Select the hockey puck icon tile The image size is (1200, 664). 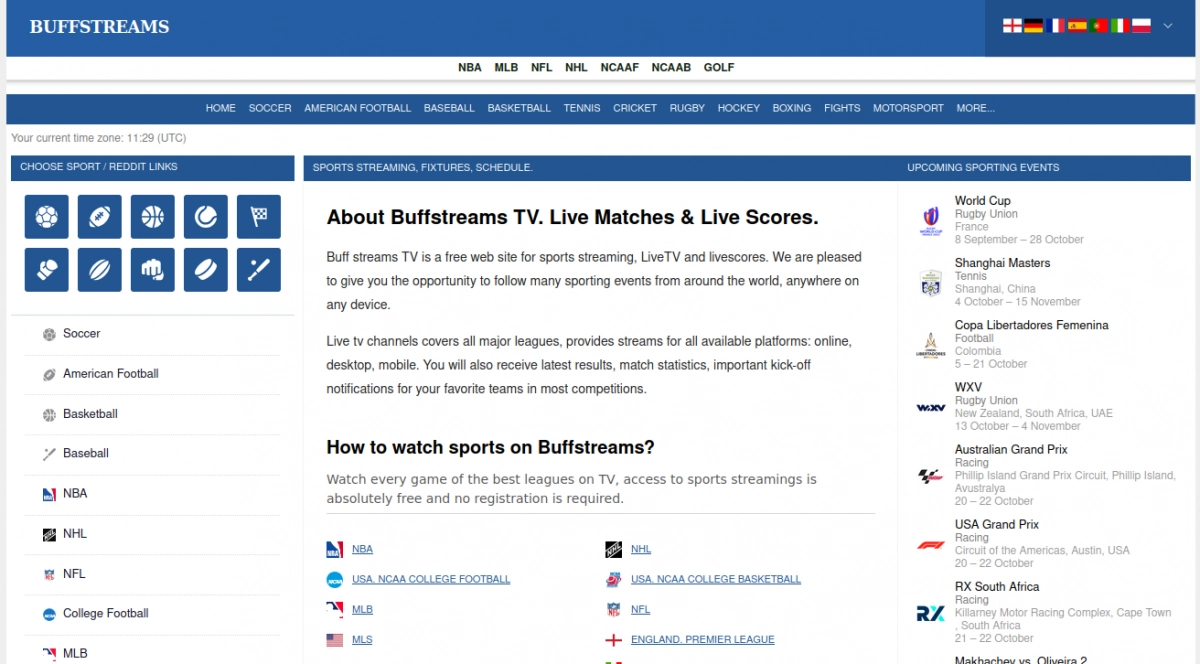[x=206, y=270]
